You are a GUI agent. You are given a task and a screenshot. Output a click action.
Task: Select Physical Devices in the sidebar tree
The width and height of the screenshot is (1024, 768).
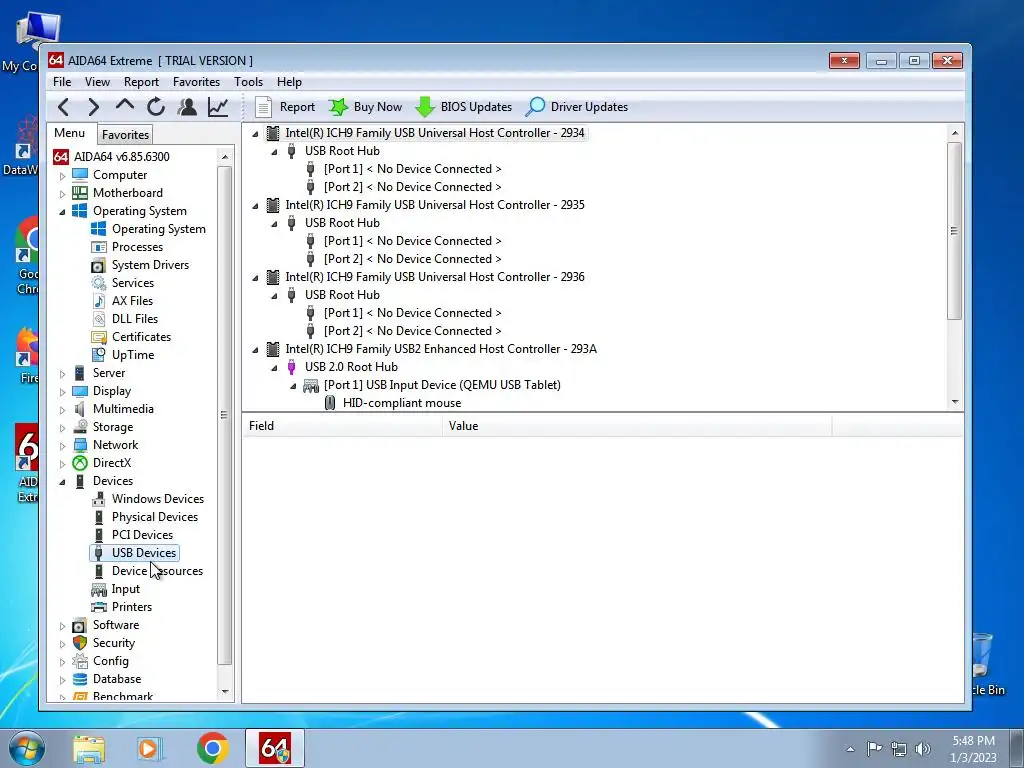(154, 517)
